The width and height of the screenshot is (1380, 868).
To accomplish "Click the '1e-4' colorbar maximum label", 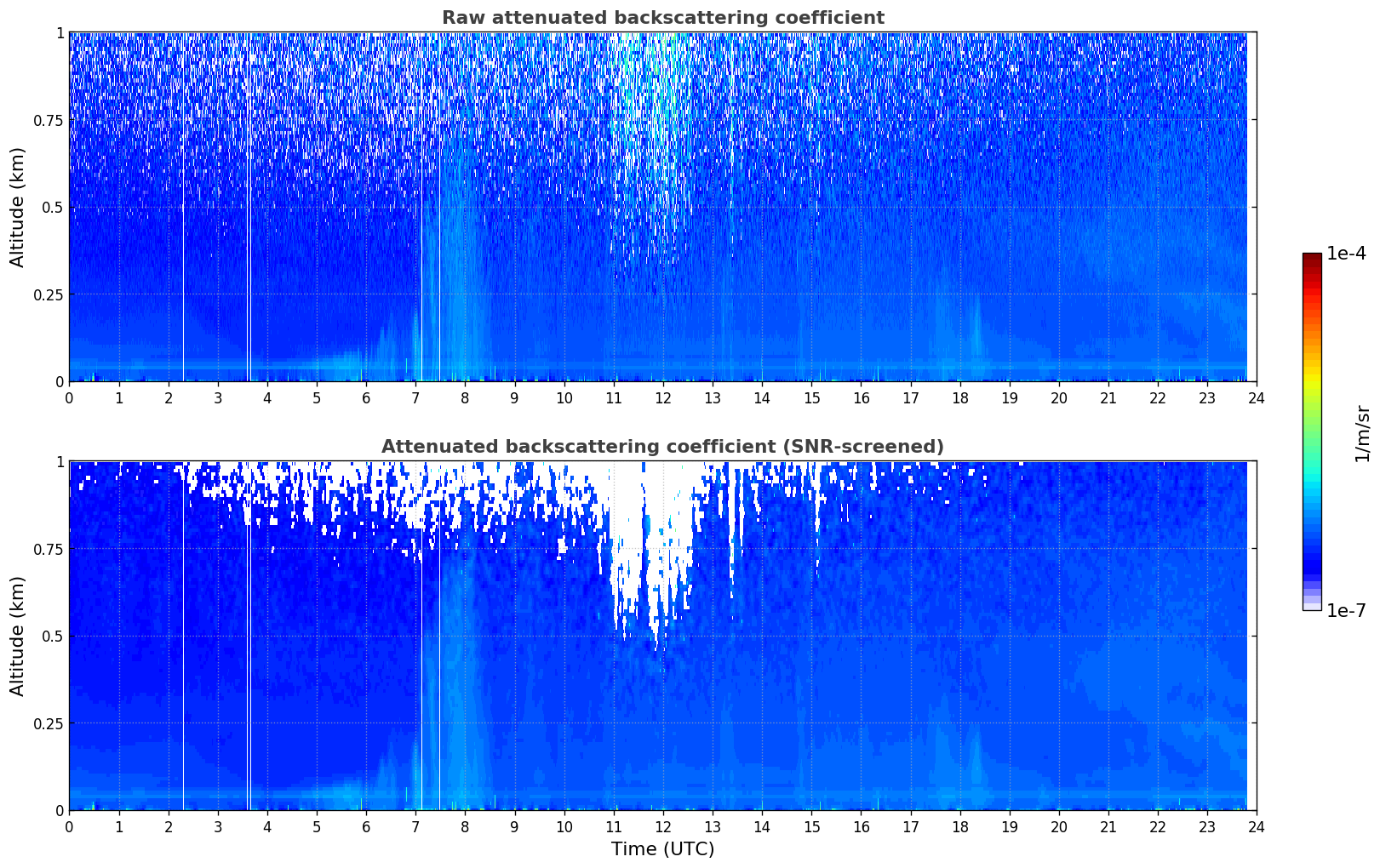I will [1346, 254].
